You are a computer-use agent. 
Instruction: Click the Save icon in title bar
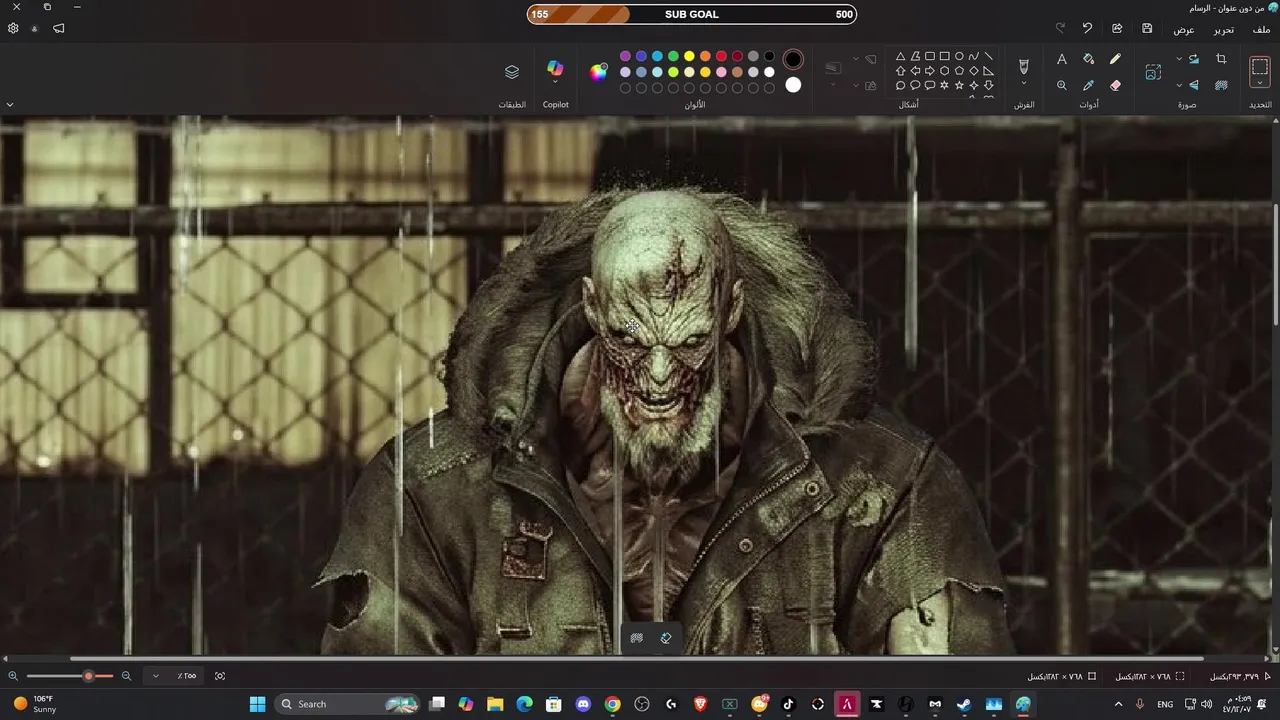pyautogui.click(x=1147, y=29)
